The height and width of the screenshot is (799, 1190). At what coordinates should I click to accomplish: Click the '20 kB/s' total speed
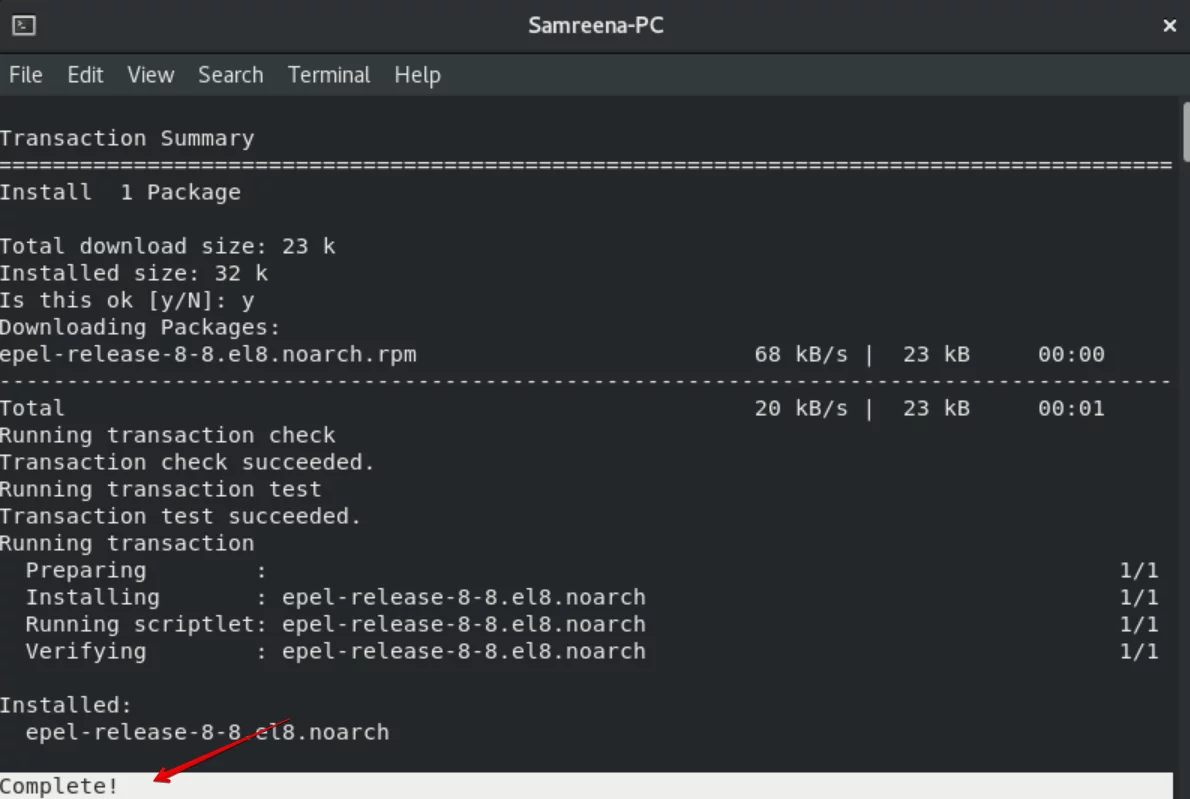[x=801, y=408]
